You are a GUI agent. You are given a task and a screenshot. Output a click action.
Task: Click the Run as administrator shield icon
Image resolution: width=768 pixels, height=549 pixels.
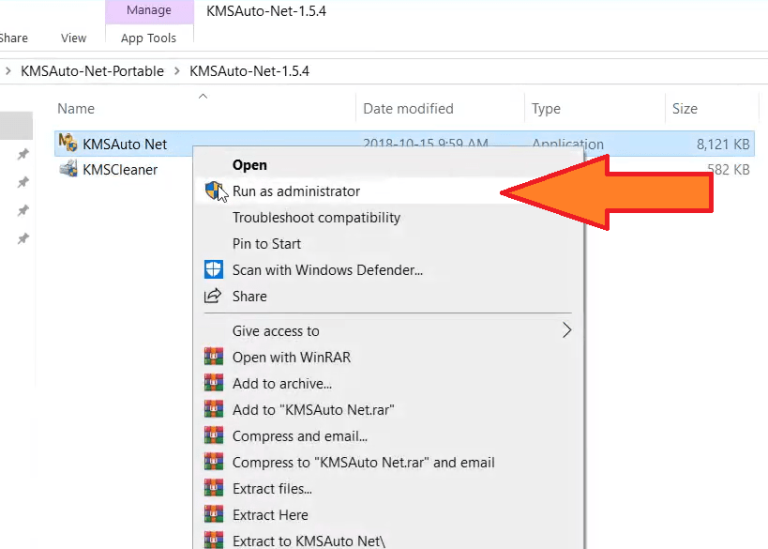214,191
